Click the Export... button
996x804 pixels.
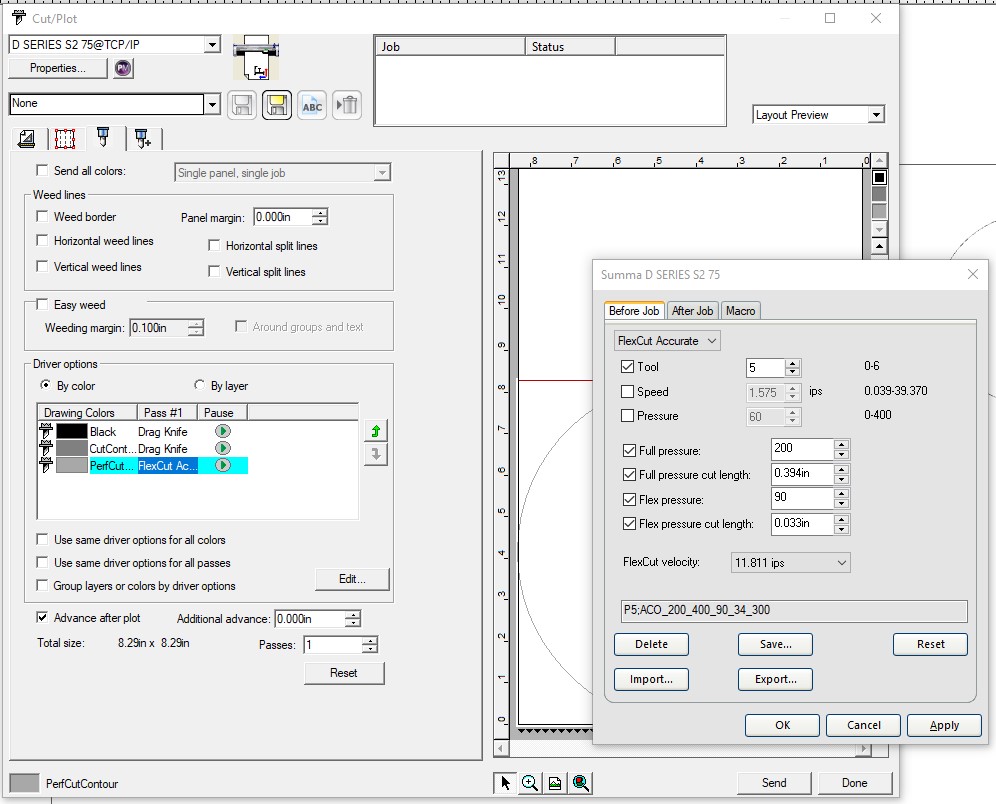pos(776,679)
